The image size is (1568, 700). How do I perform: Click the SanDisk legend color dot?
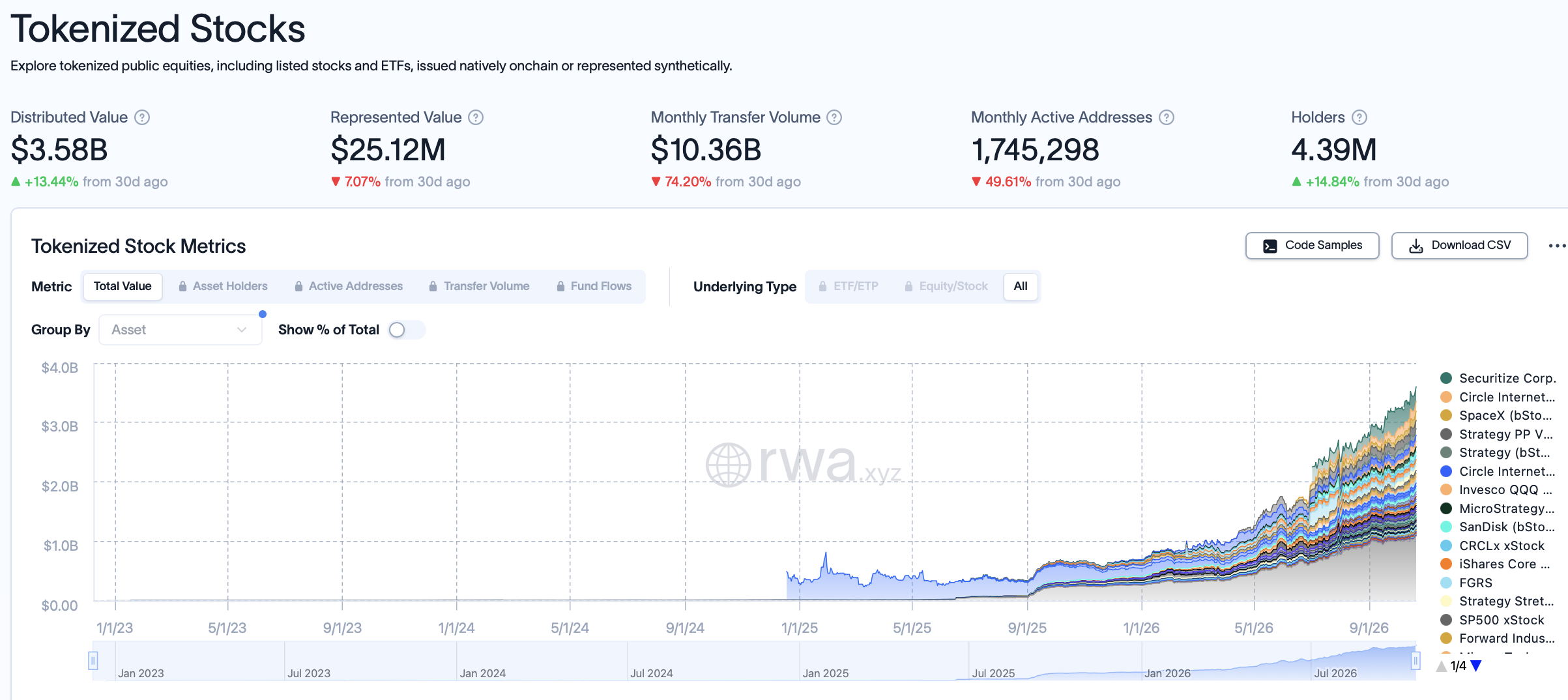1446,527
